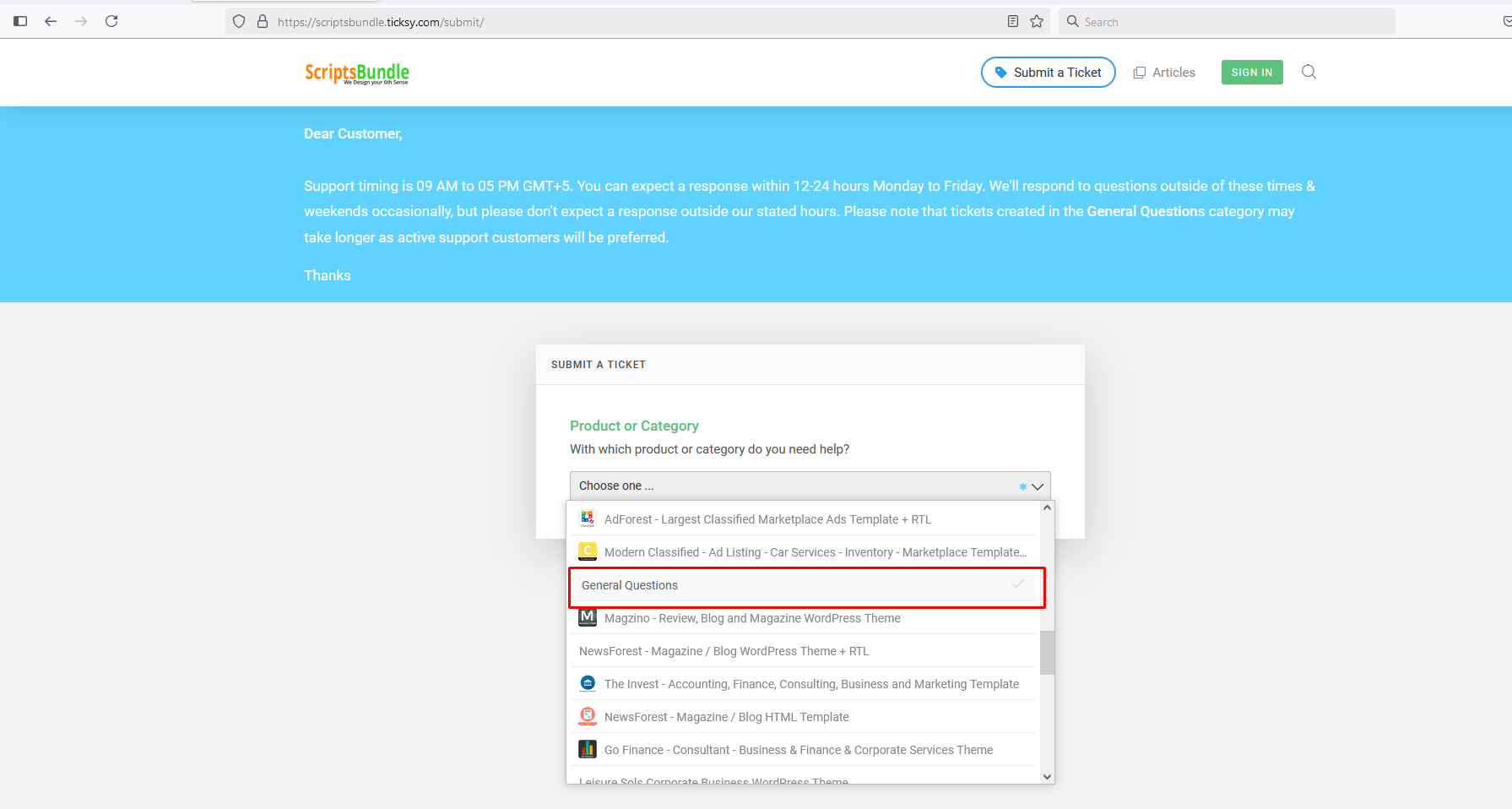
Task: Click the SUBMIT A TICKET panel title
Action: [599, 365]
